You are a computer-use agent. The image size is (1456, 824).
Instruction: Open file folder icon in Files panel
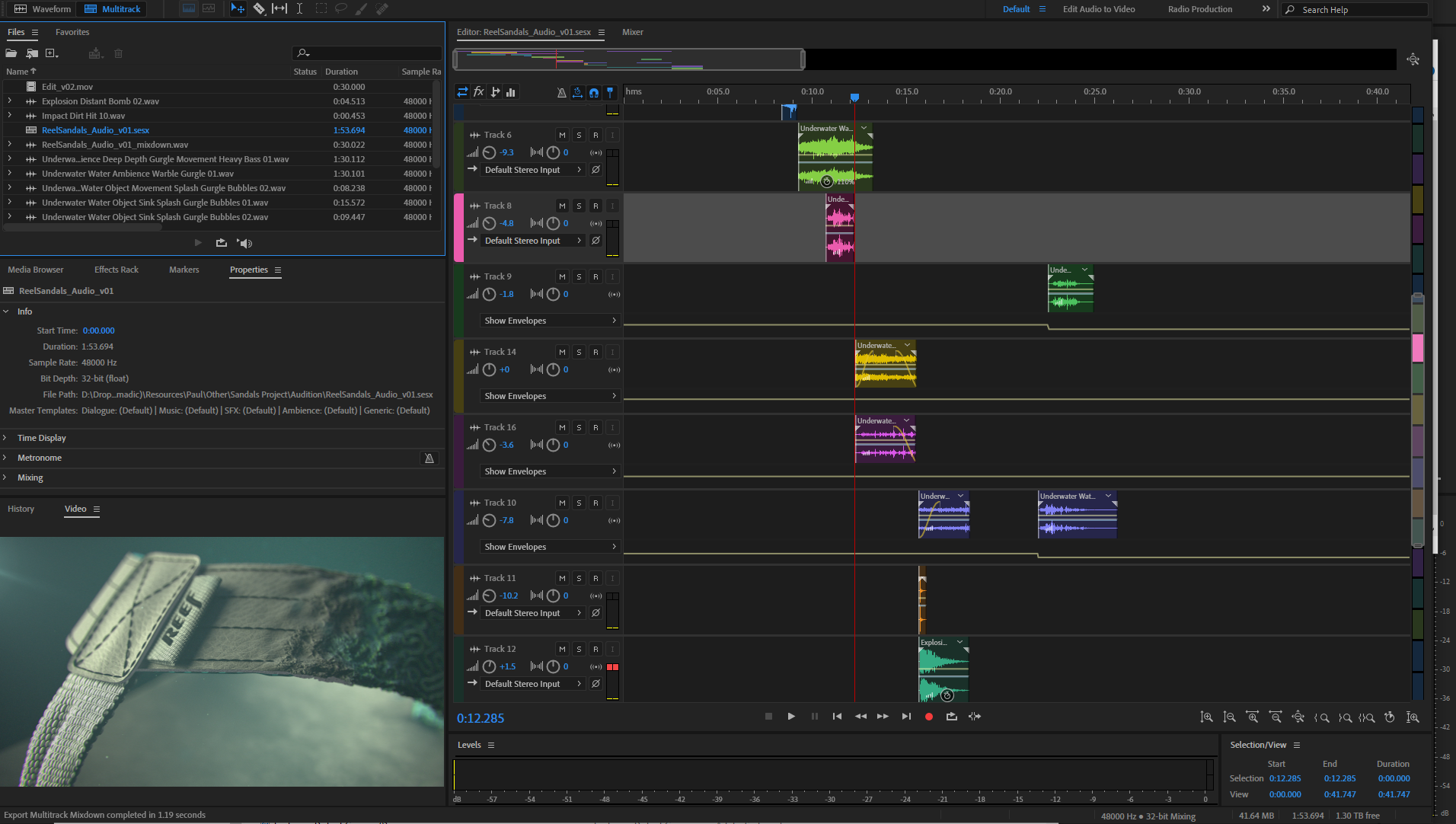pos(11,53)
